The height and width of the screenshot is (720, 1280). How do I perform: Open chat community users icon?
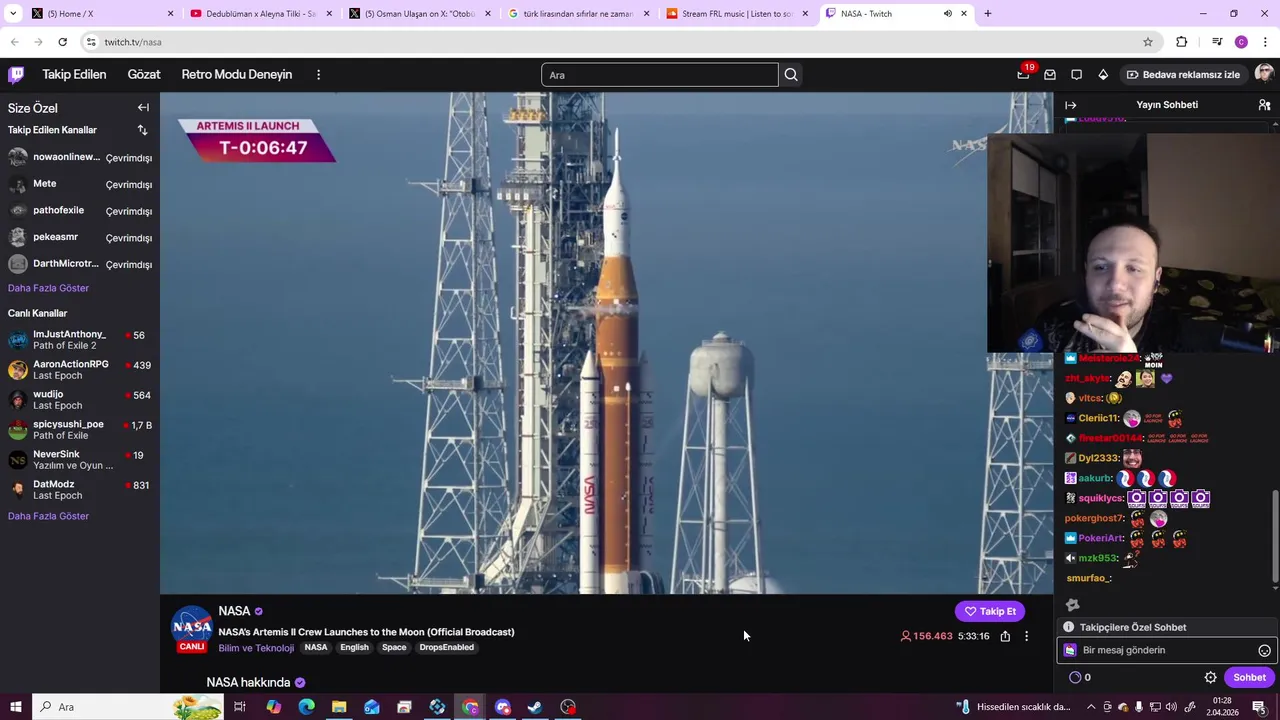coord(1264,104)
